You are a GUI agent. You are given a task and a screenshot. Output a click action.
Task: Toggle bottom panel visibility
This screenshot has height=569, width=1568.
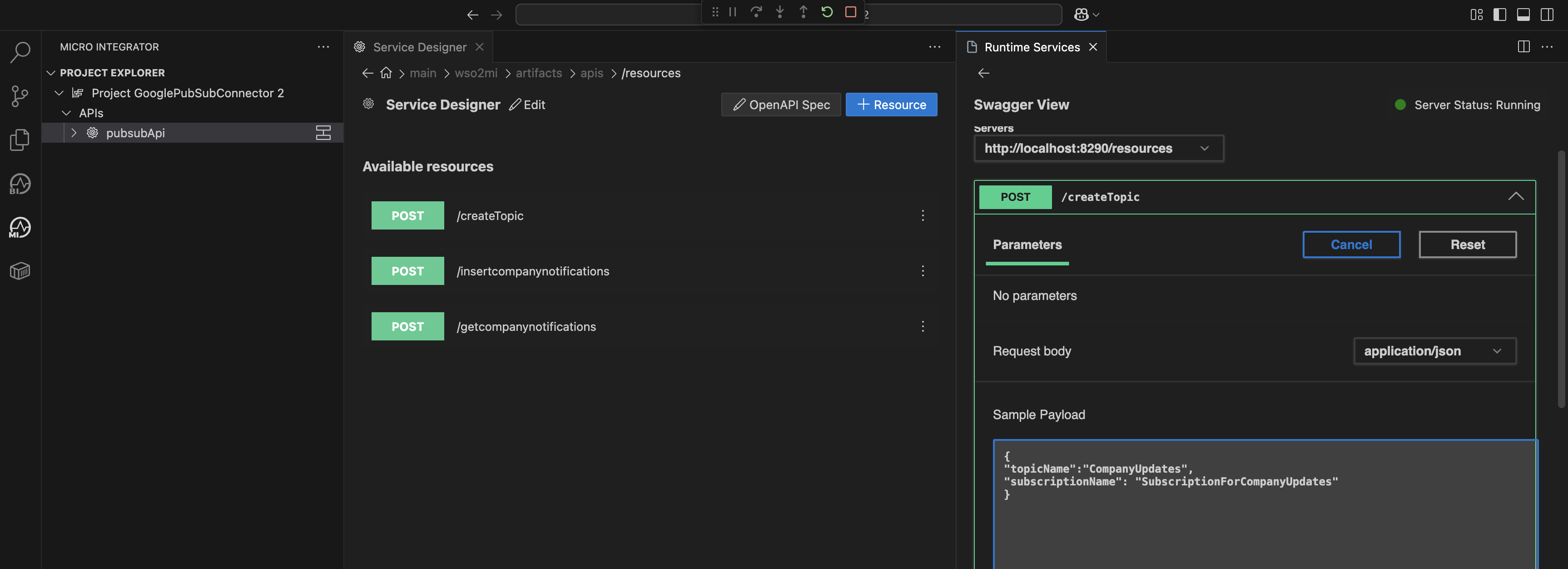pos(1523,15)
